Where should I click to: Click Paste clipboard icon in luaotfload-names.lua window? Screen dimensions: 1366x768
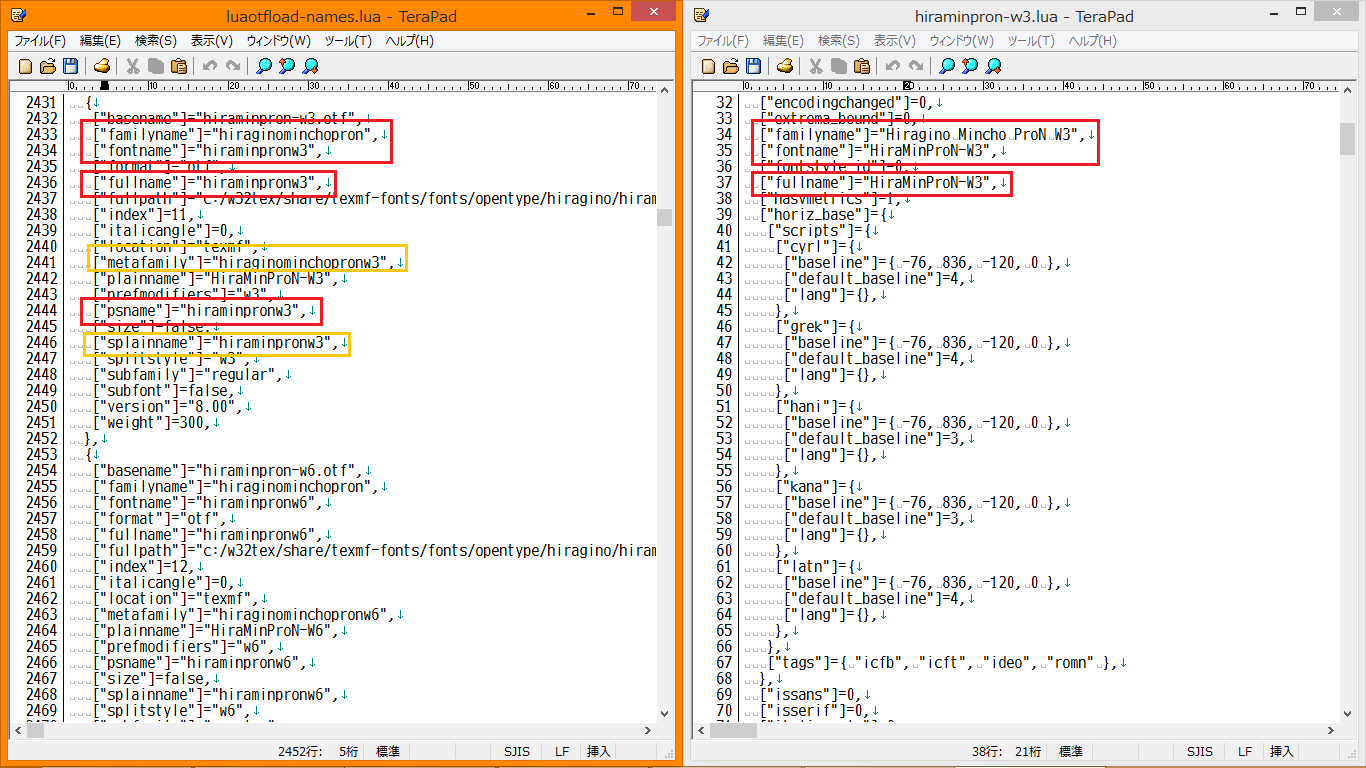(x=178, y=66)
